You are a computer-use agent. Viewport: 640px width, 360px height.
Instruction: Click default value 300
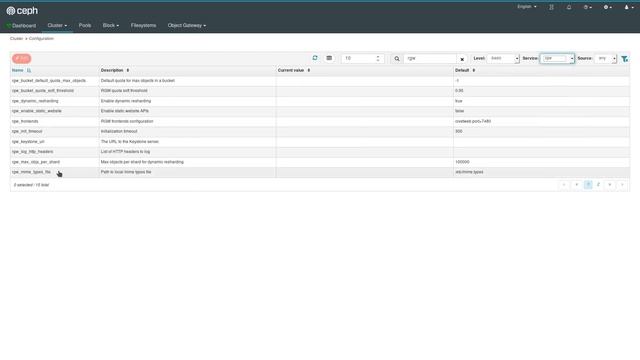click(x=459, y=131)
